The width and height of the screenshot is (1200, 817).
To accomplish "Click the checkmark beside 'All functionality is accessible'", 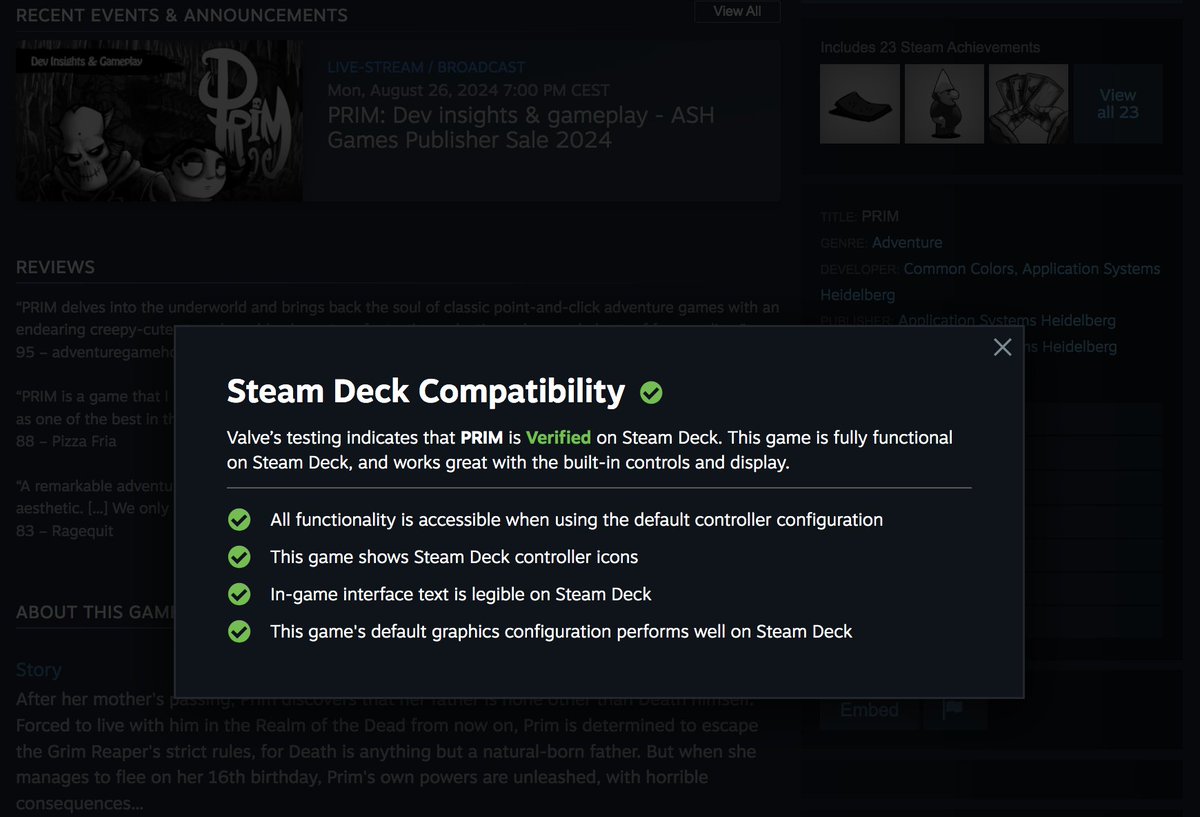I will coord(239,520).
